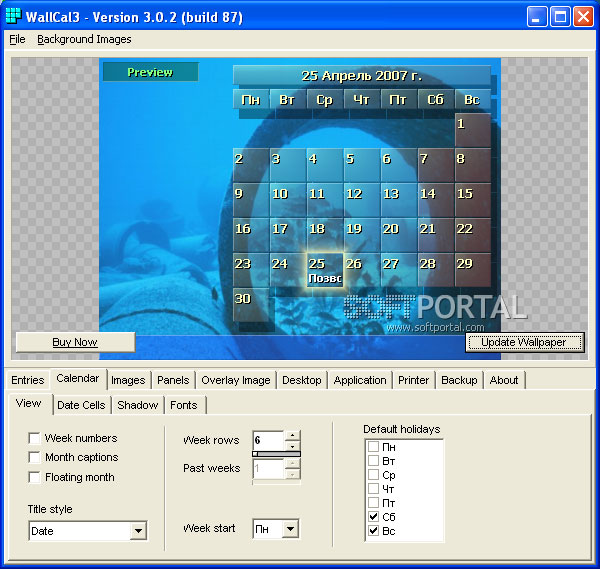Image resolution: width=600 pixels, height=569 pixels.
Task: Minimize the WallCal3 window
Action: tap(536, 17)
